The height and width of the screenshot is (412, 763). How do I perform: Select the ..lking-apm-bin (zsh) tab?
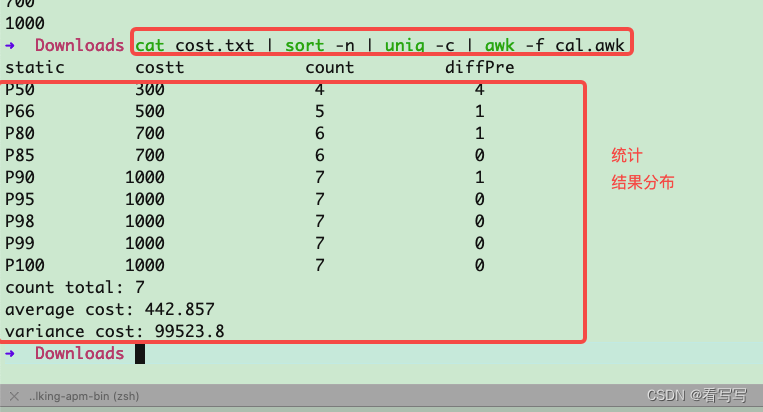click(x=84, y=396)
